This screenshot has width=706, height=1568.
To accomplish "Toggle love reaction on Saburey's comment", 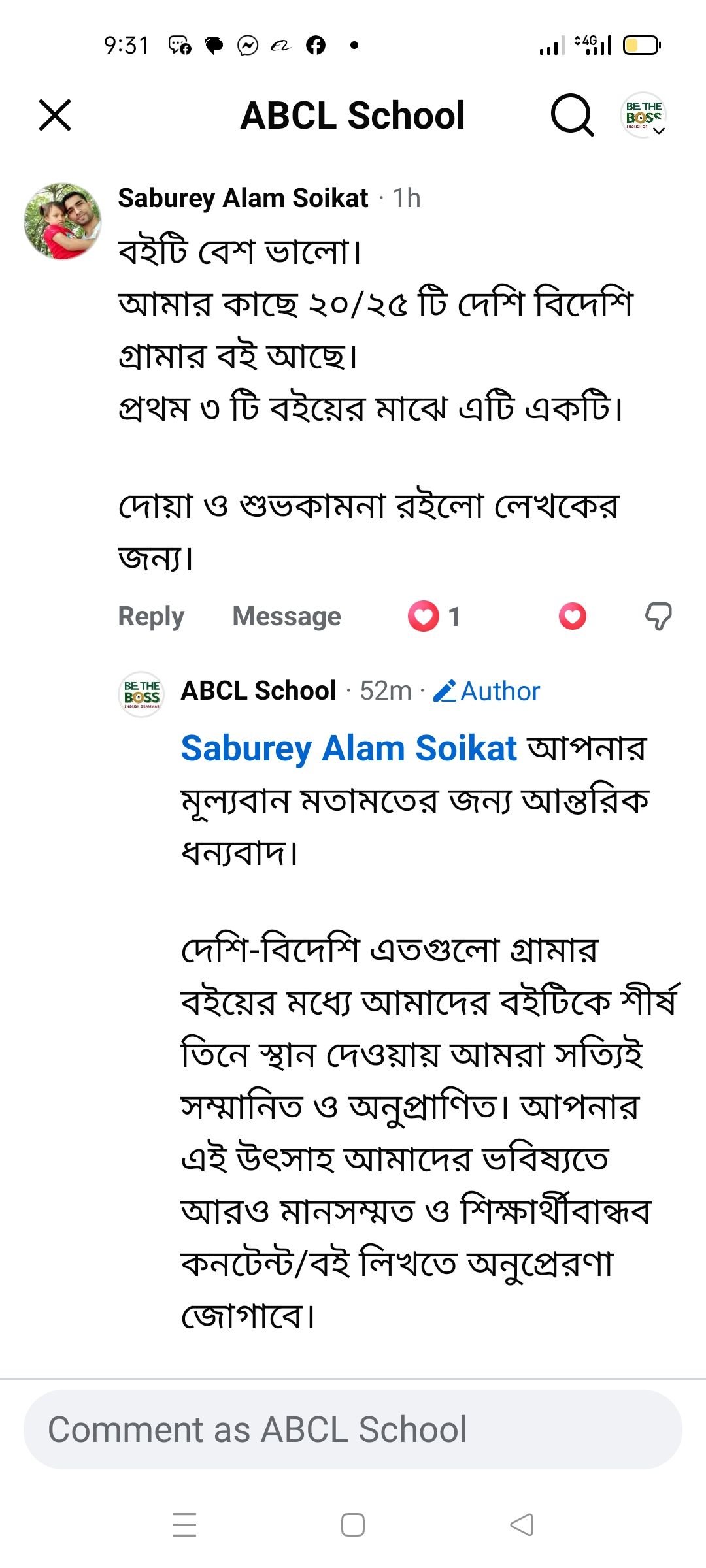I will (x=573, y=616).
